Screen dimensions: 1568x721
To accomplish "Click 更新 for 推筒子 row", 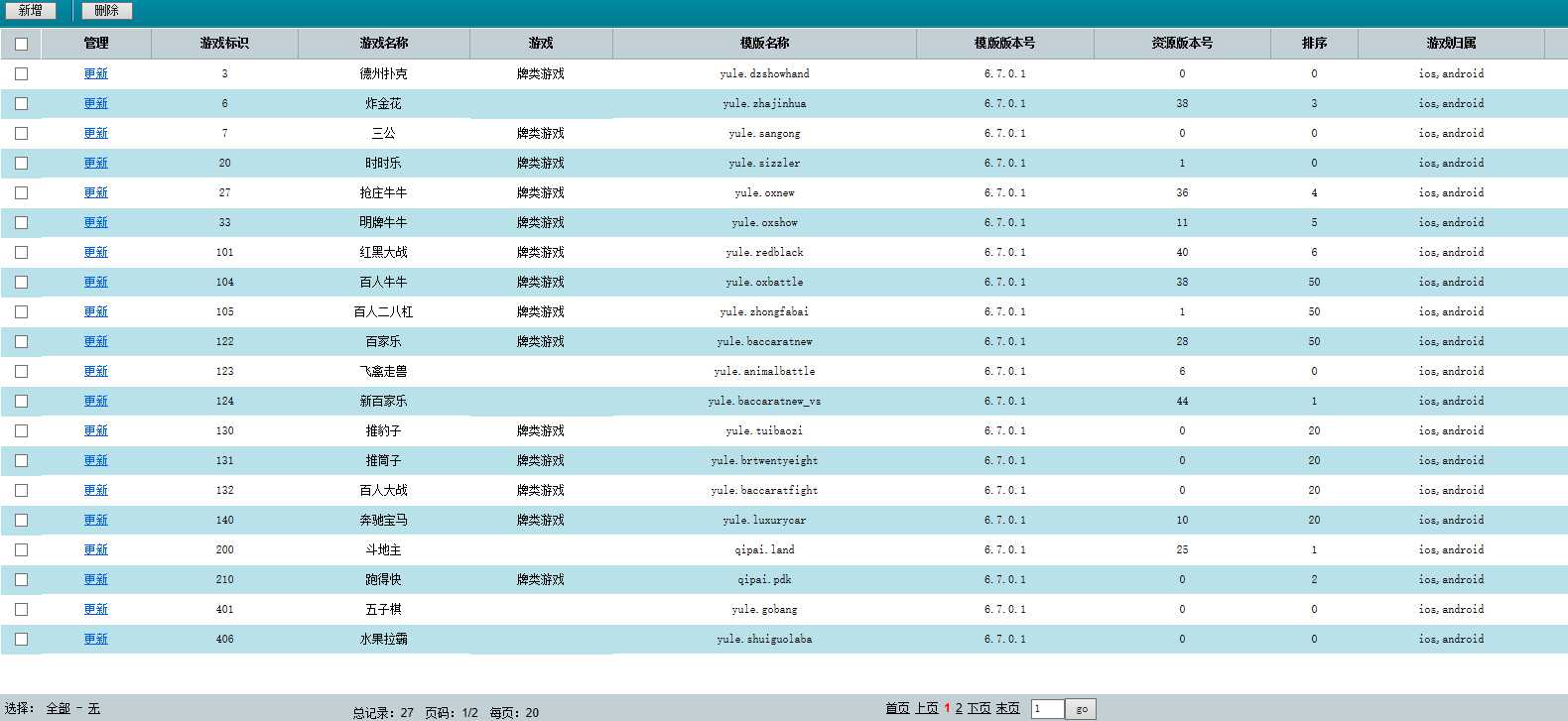I will coord(96,460).
